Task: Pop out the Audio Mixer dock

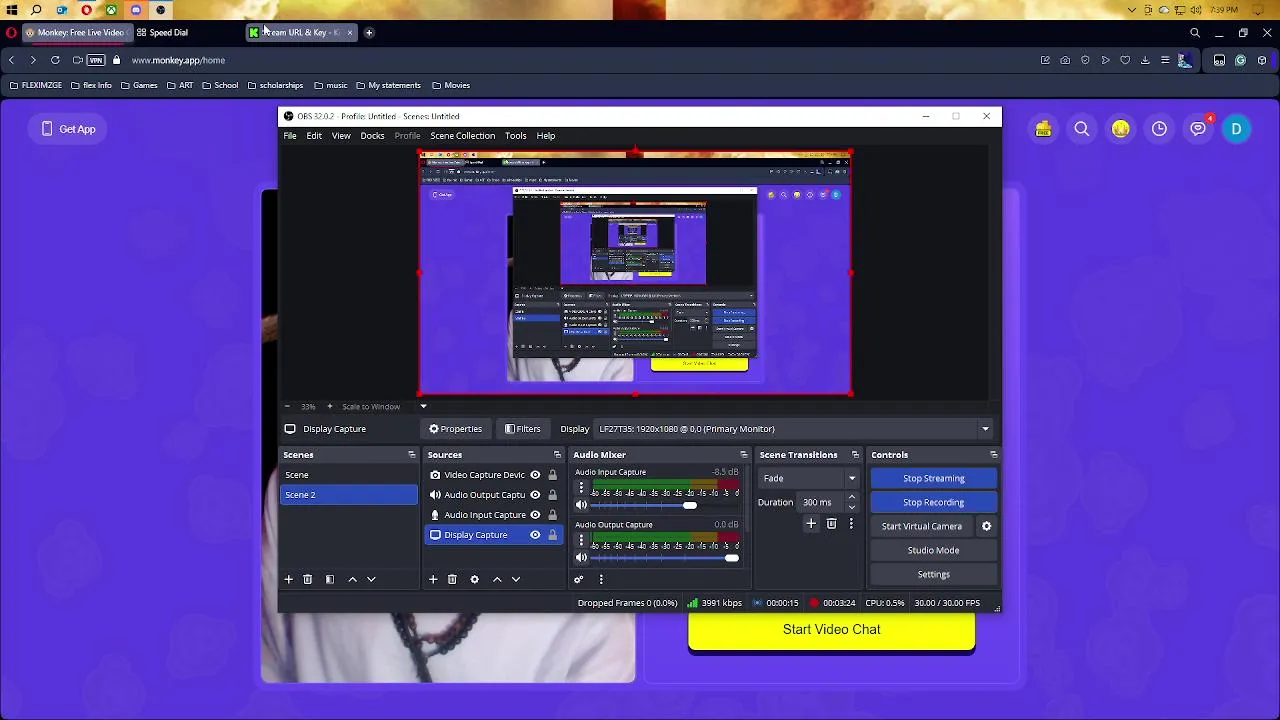Action: 743,455
